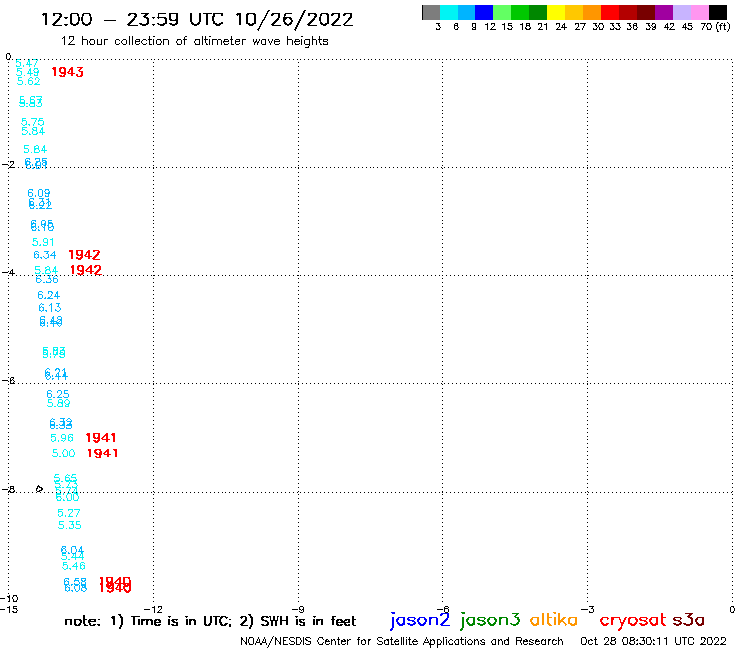Click the wave height value '5.00'
This screenshot has height=650, width=740.
tap(63, 453)
